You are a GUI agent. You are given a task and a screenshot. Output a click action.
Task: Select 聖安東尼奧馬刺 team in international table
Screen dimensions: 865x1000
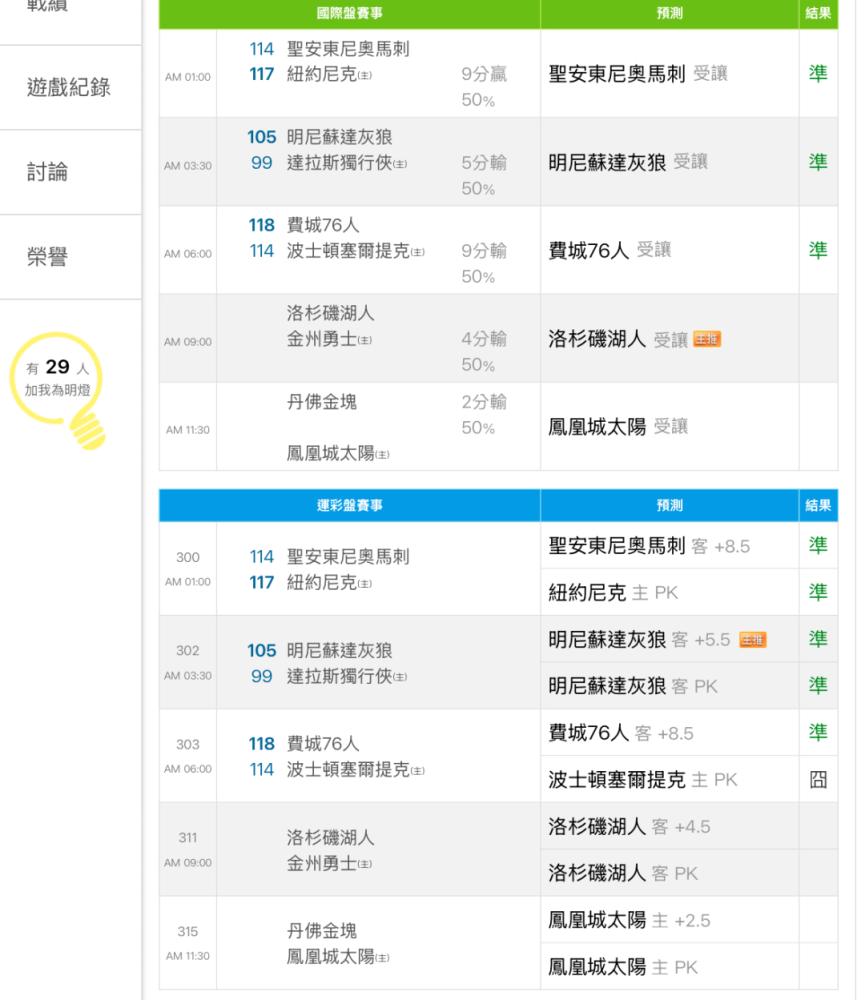[x=348, y=49]
